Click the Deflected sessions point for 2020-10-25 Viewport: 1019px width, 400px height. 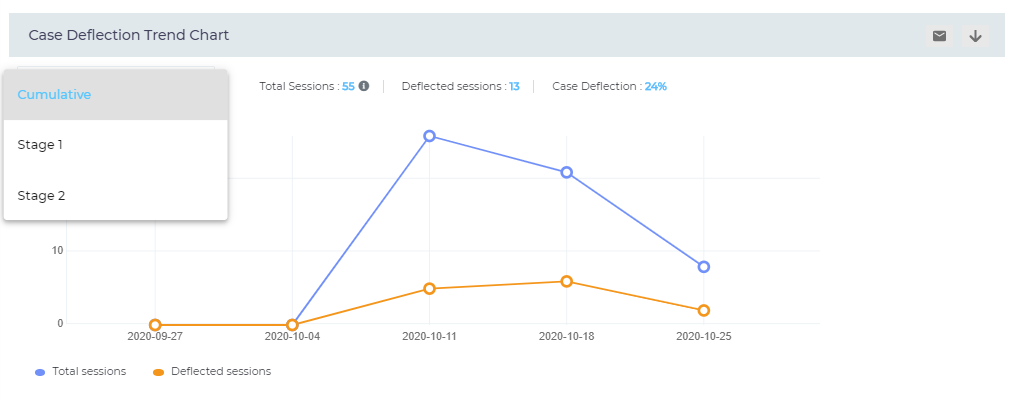pyautogui.click(x=704, y=310)
